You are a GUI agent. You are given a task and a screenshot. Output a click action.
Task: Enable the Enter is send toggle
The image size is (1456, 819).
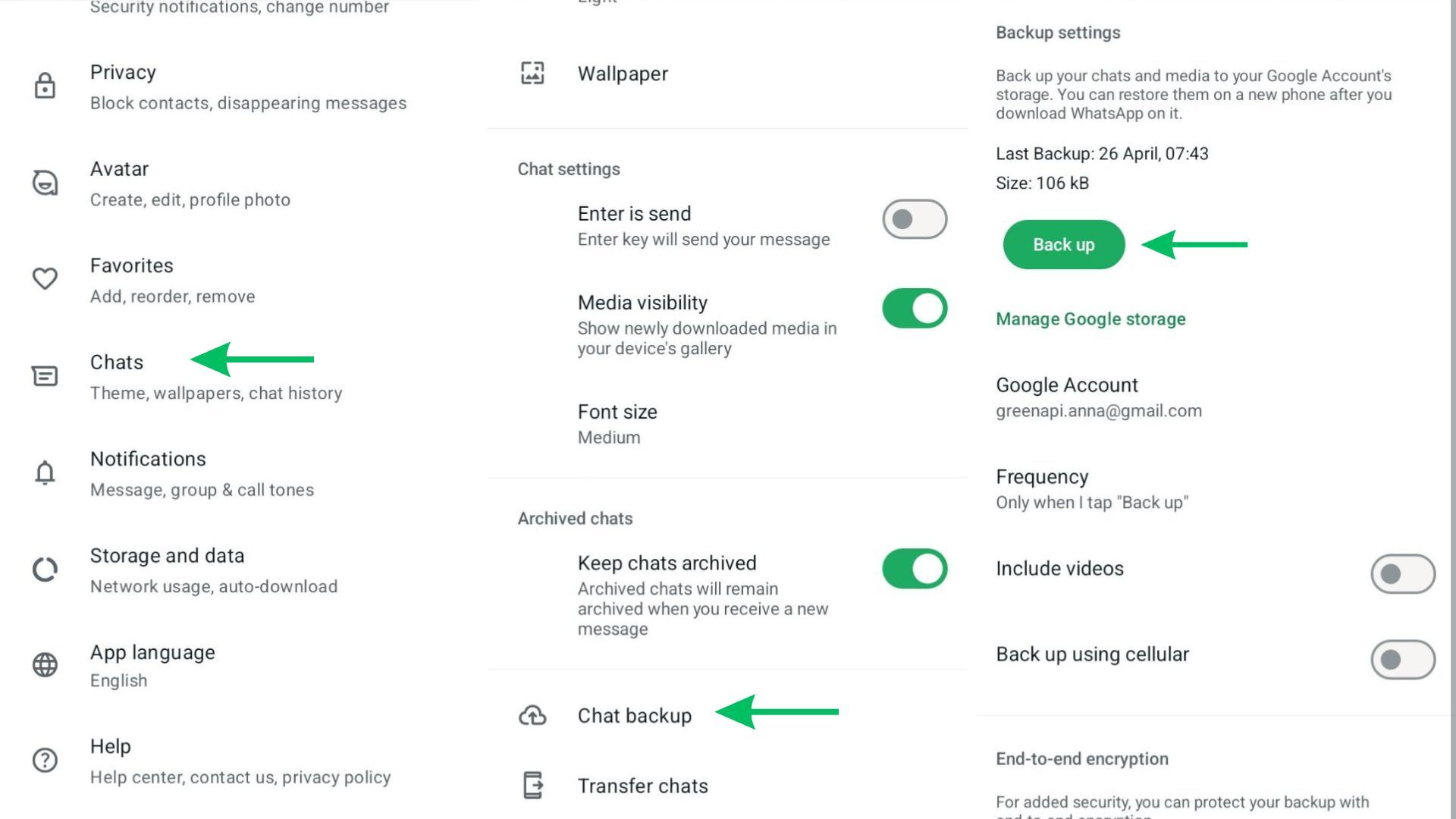pyautogui.click(x=915, y=219)
